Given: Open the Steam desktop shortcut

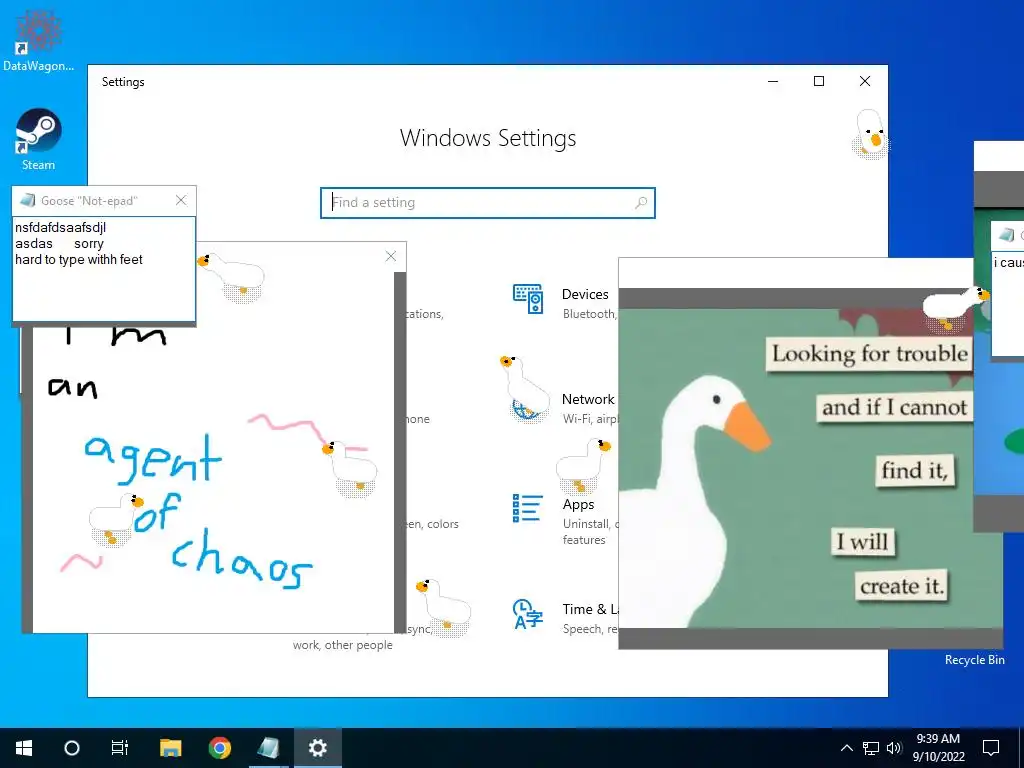Looking at the screenshot, I should tap(38, 139).
